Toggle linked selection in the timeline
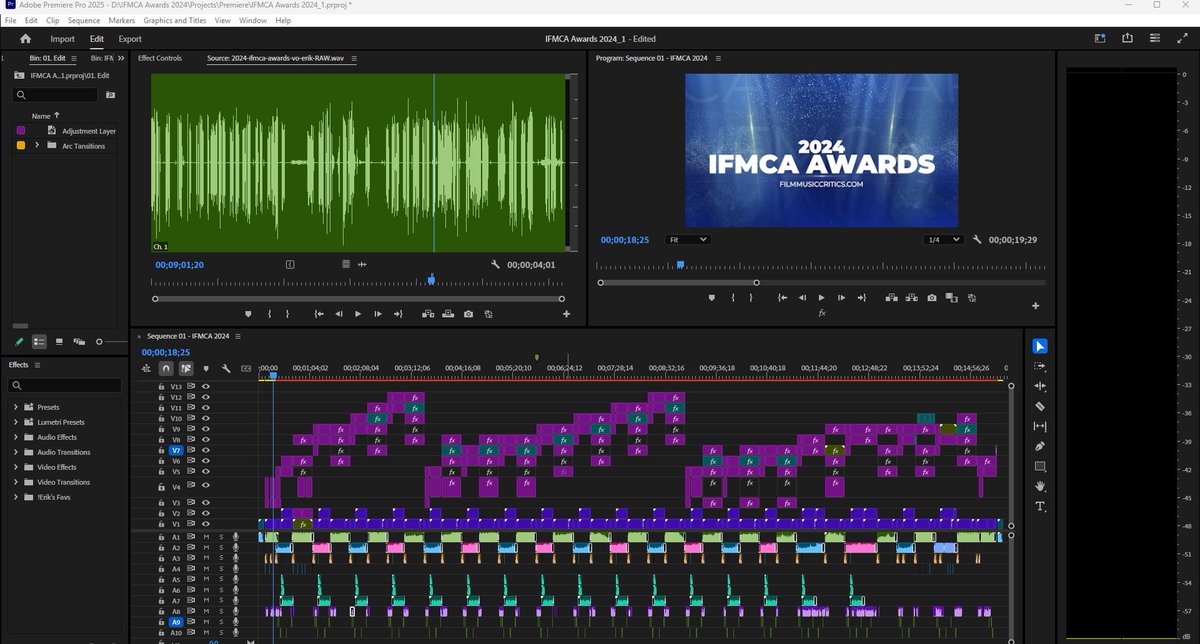Screen dimensions: 1200x644 (x=186, y=368)
